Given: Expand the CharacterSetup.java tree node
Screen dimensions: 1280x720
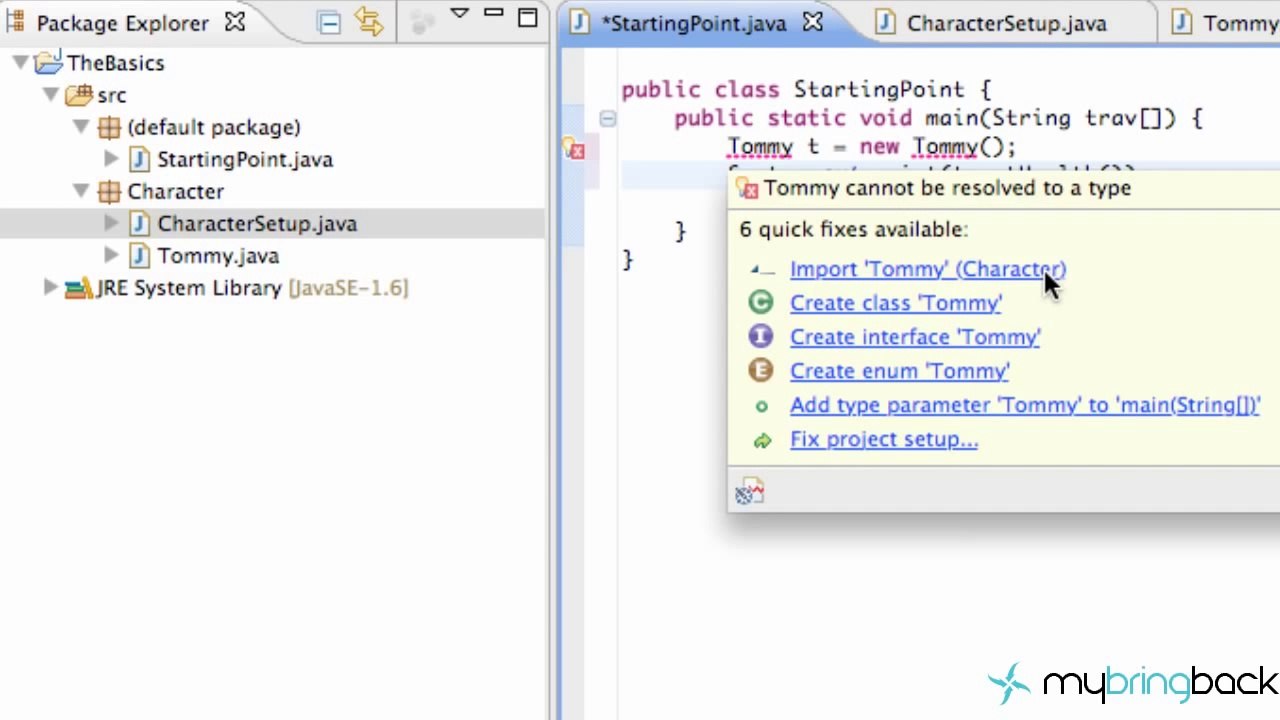Looking at the screenshot, I should coord(111,223).
